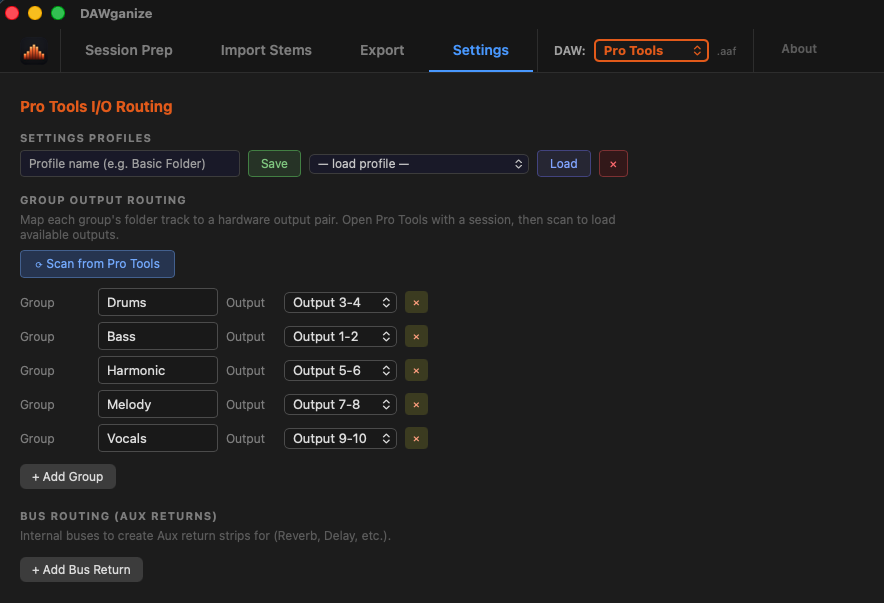Image resolution: width=884 pixels, height=603 pixels.
Task: Open the Vocals output selector
Action: point(340,438)
